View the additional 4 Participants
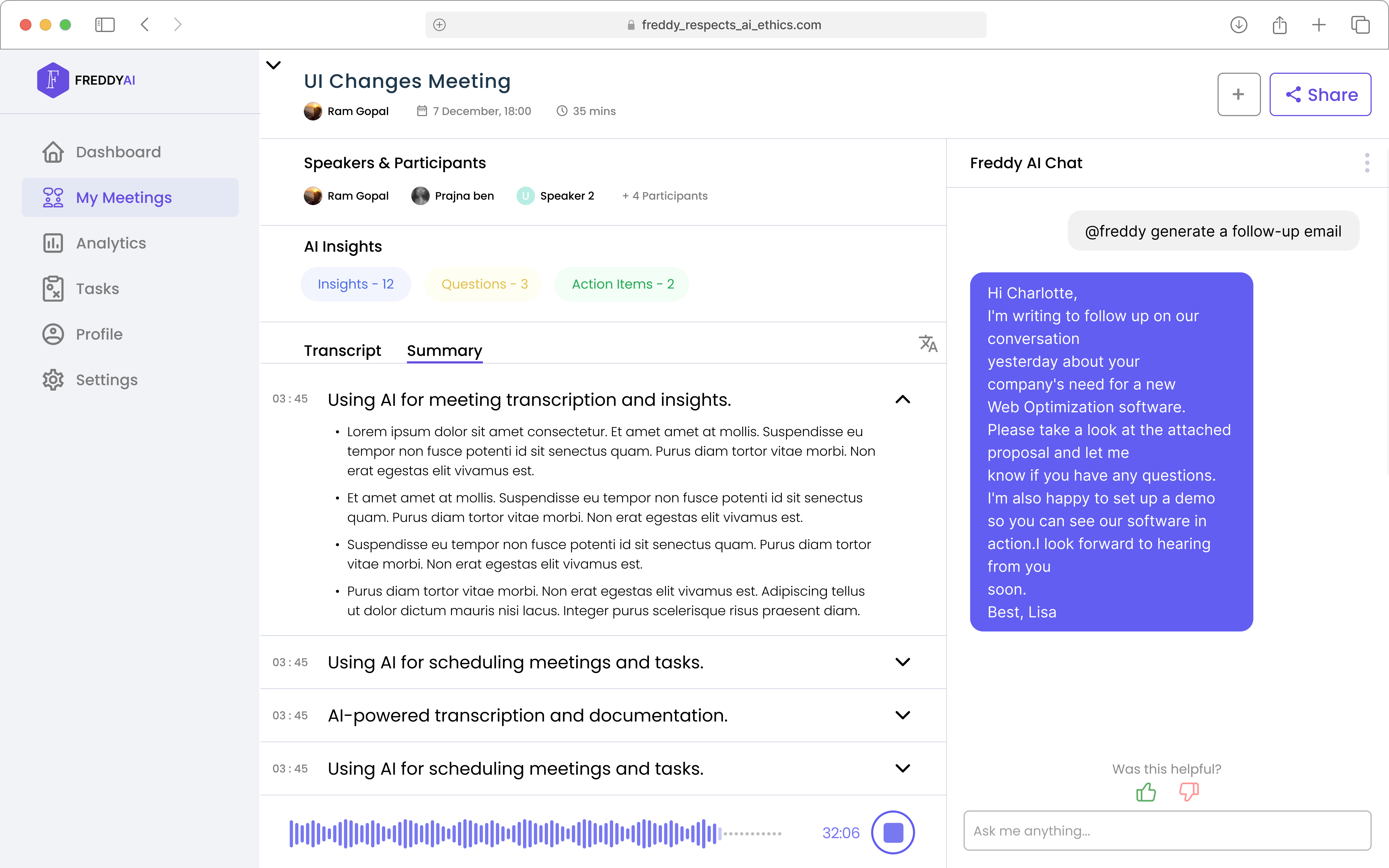 [x=665, y=196]
